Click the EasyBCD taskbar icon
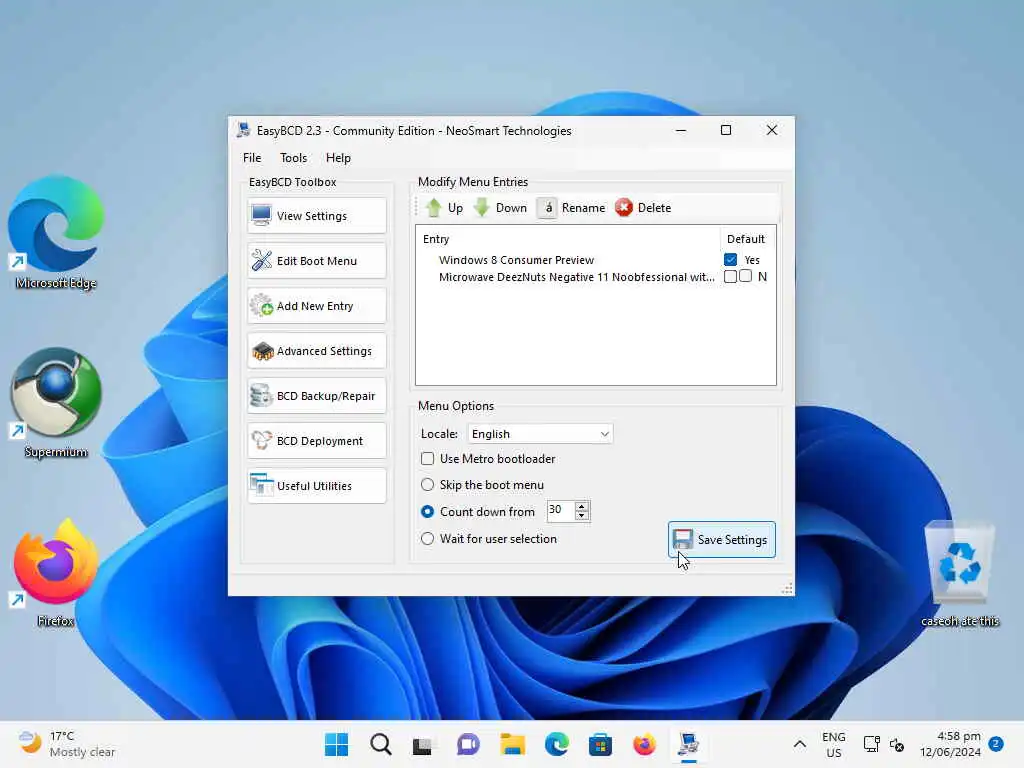Screen dimensions: 1024x768 688,744
